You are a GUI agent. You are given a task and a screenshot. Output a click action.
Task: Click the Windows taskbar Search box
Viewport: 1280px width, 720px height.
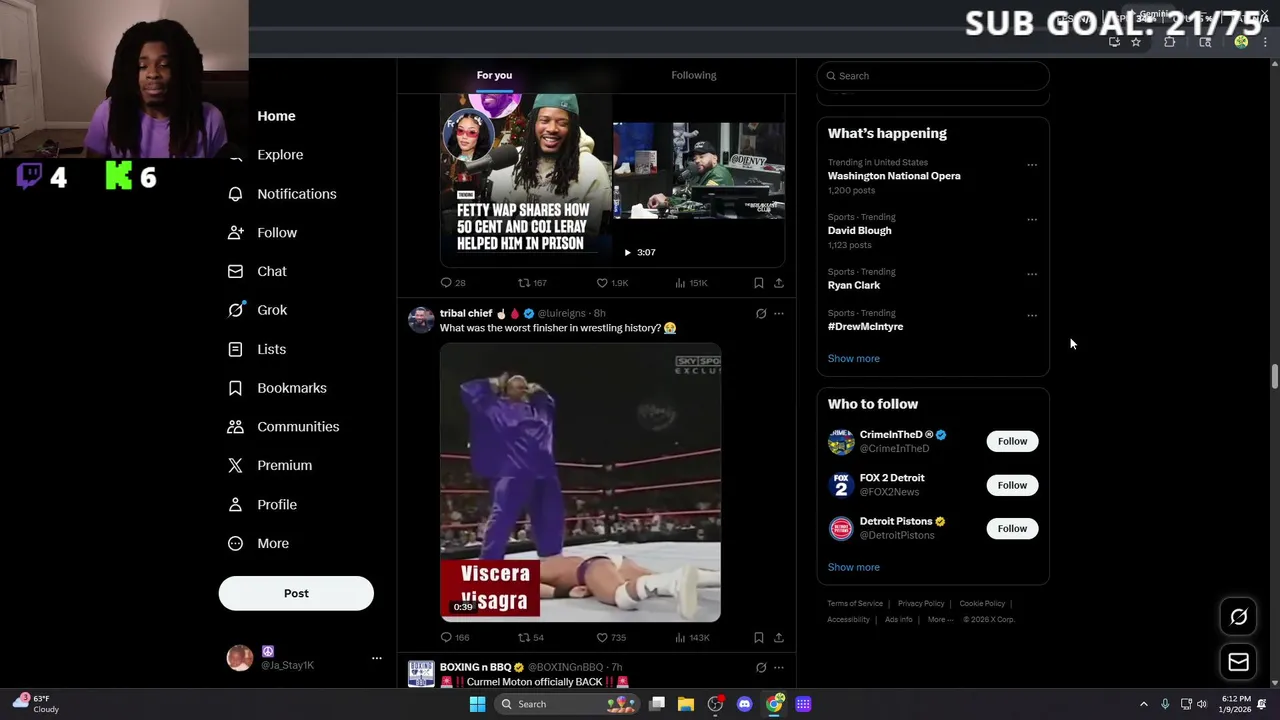(x=568, y=704)
